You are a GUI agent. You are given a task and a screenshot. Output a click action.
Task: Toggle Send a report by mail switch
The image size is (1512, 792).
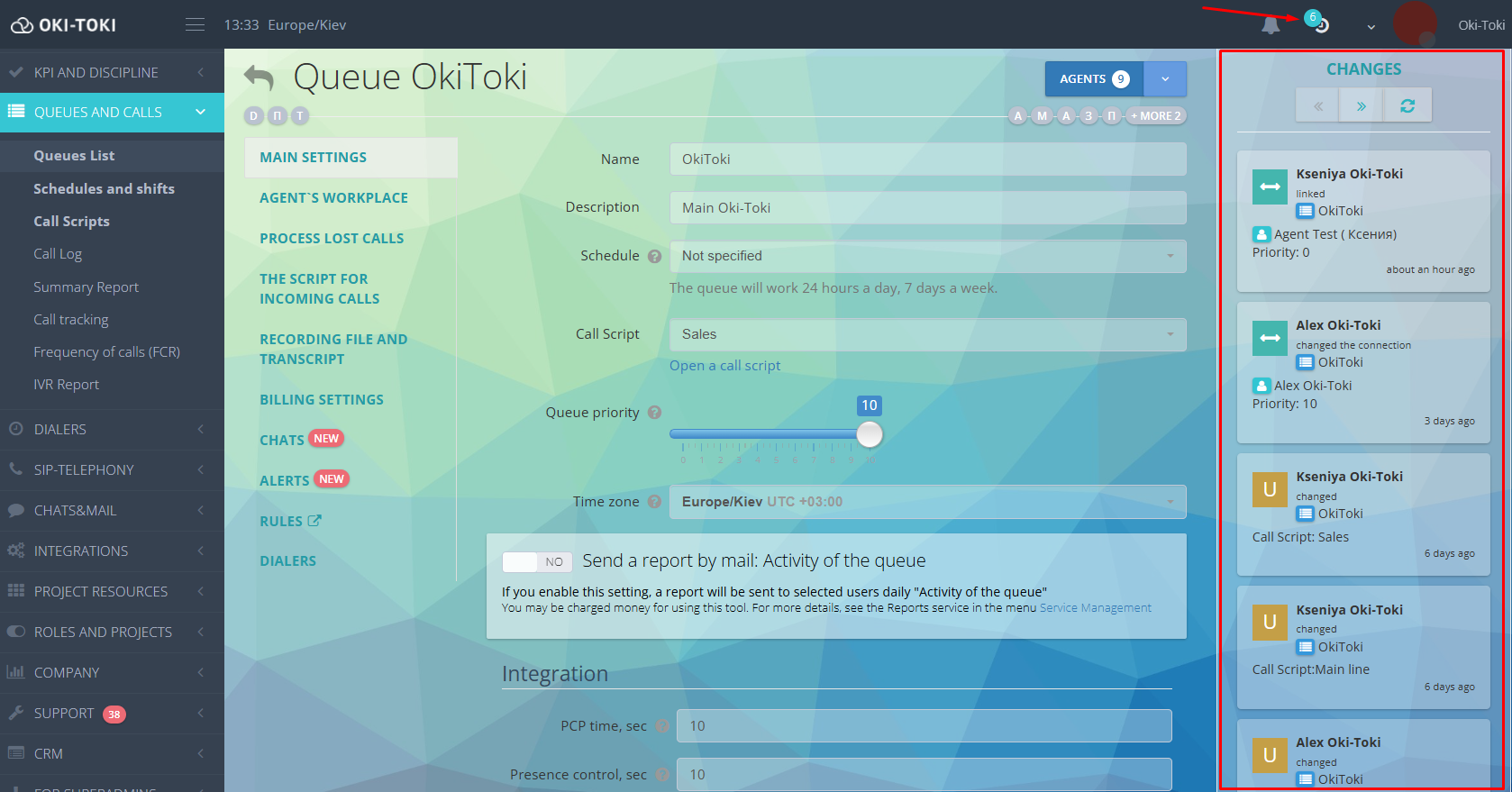pos(537,561)
